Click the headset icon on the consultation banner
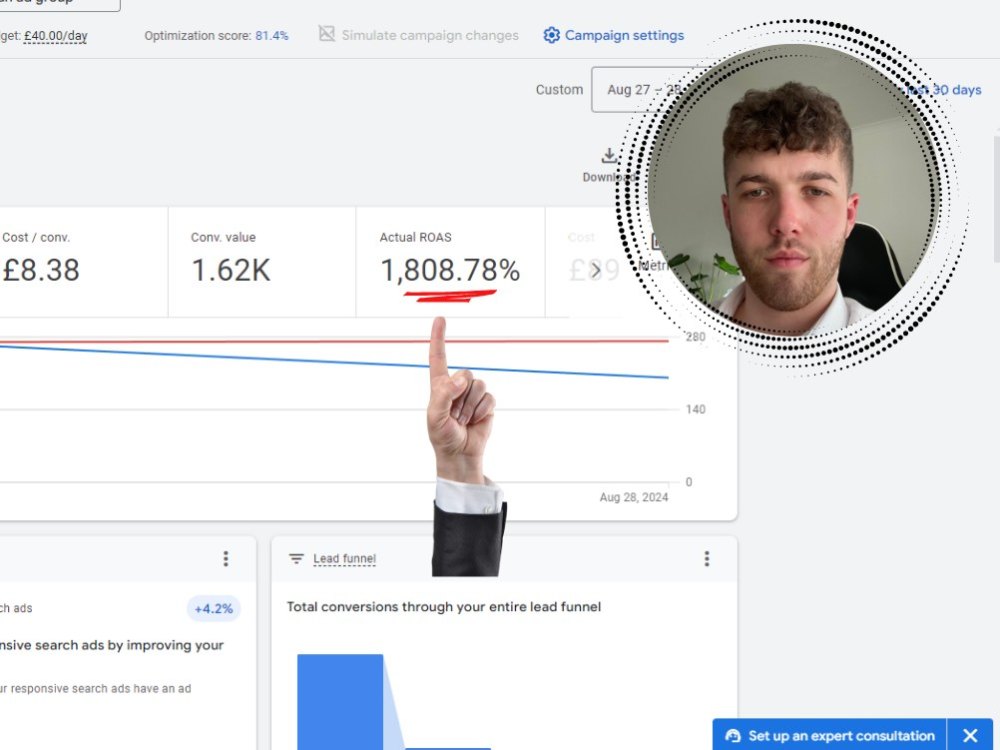 click(733, 735)
